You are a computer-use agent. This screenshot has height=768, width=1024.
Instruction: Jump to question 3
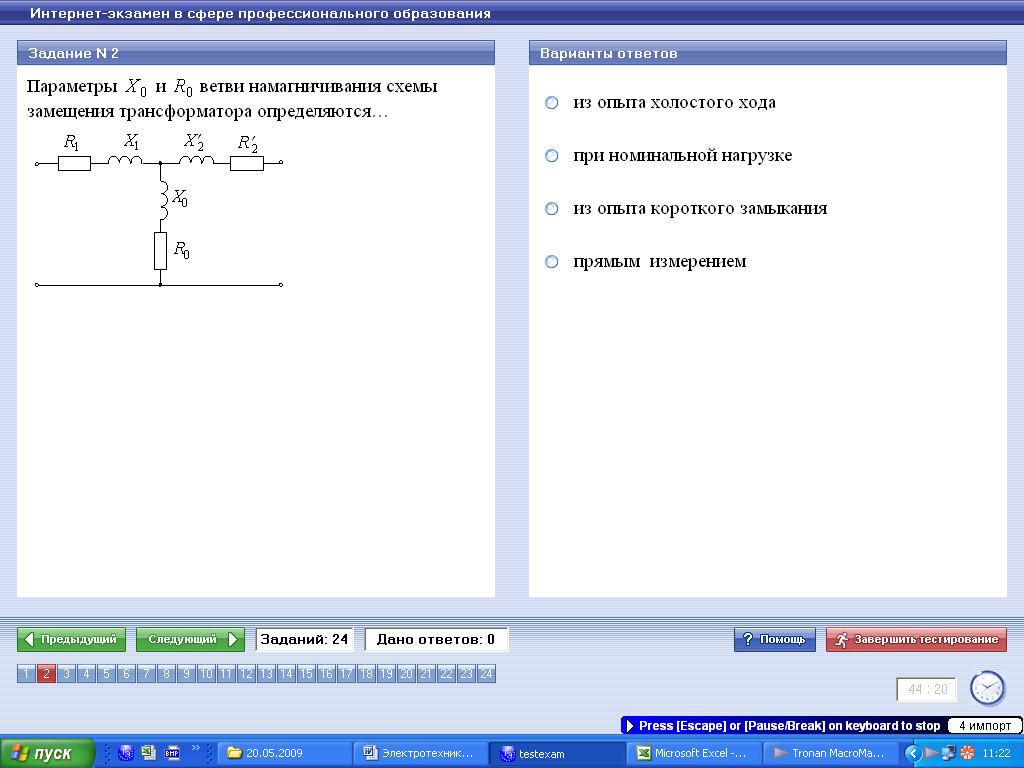[66, 673]
